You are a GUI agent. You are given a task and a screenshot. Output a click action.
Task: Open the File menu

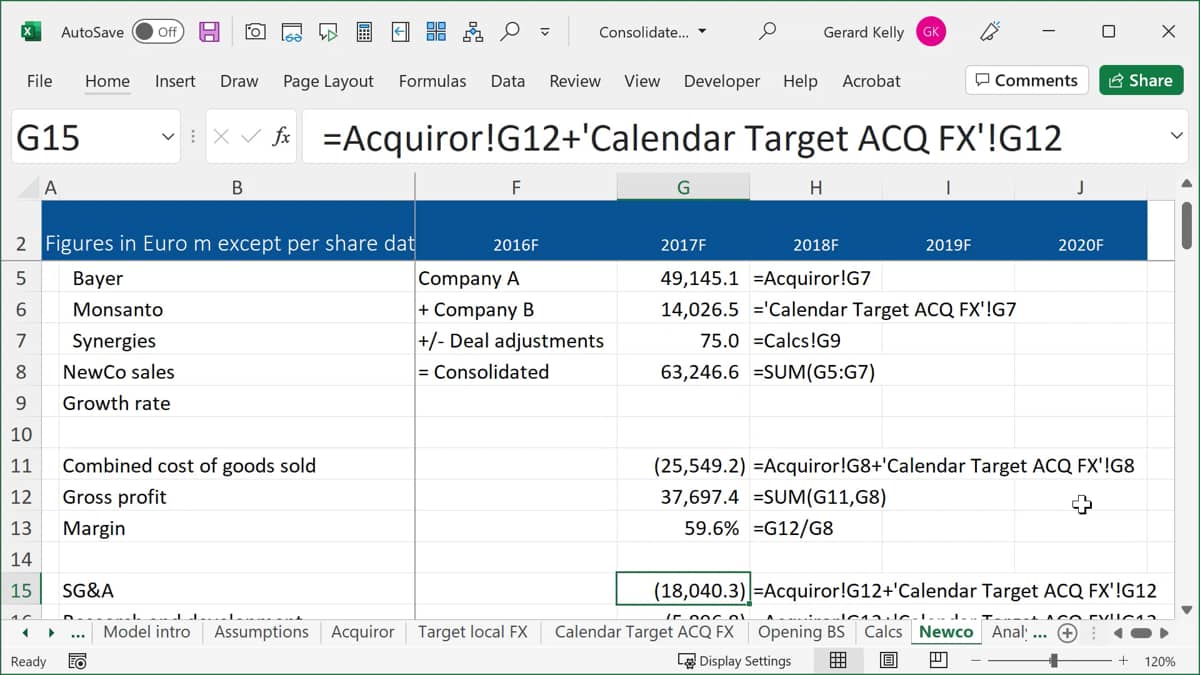click(40, 81)
